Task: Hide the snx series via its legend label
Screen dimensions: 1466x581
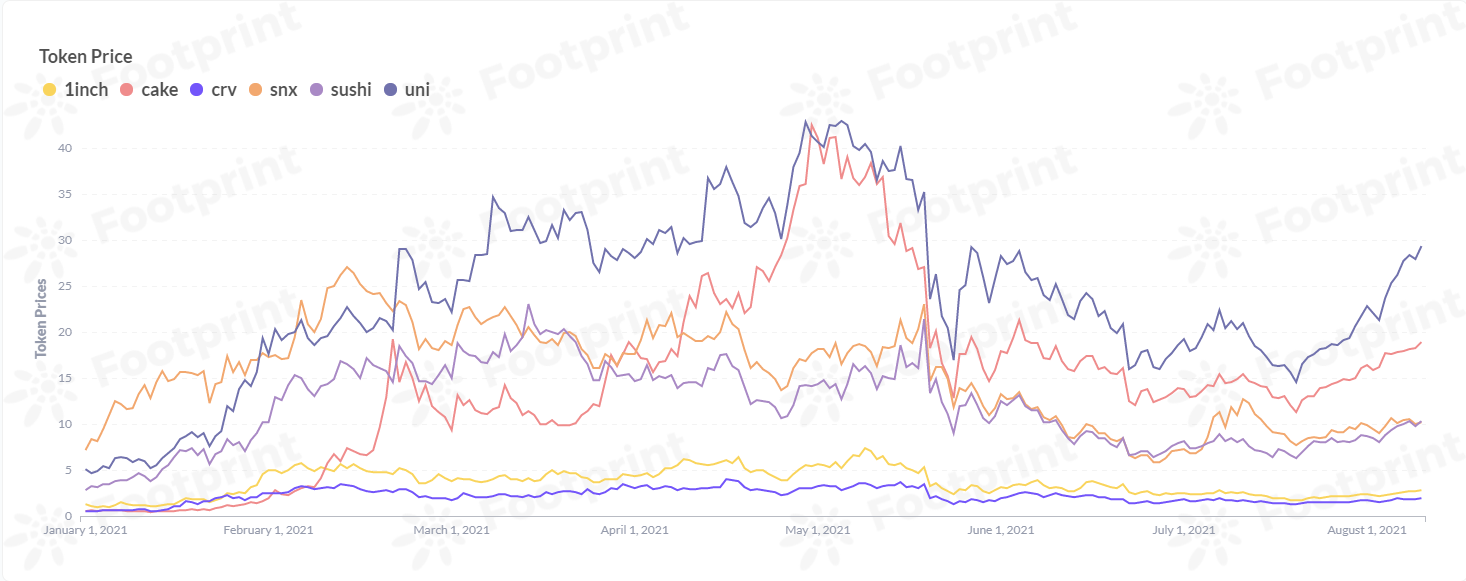Action: pyautogui.click(x=284, y=90)
